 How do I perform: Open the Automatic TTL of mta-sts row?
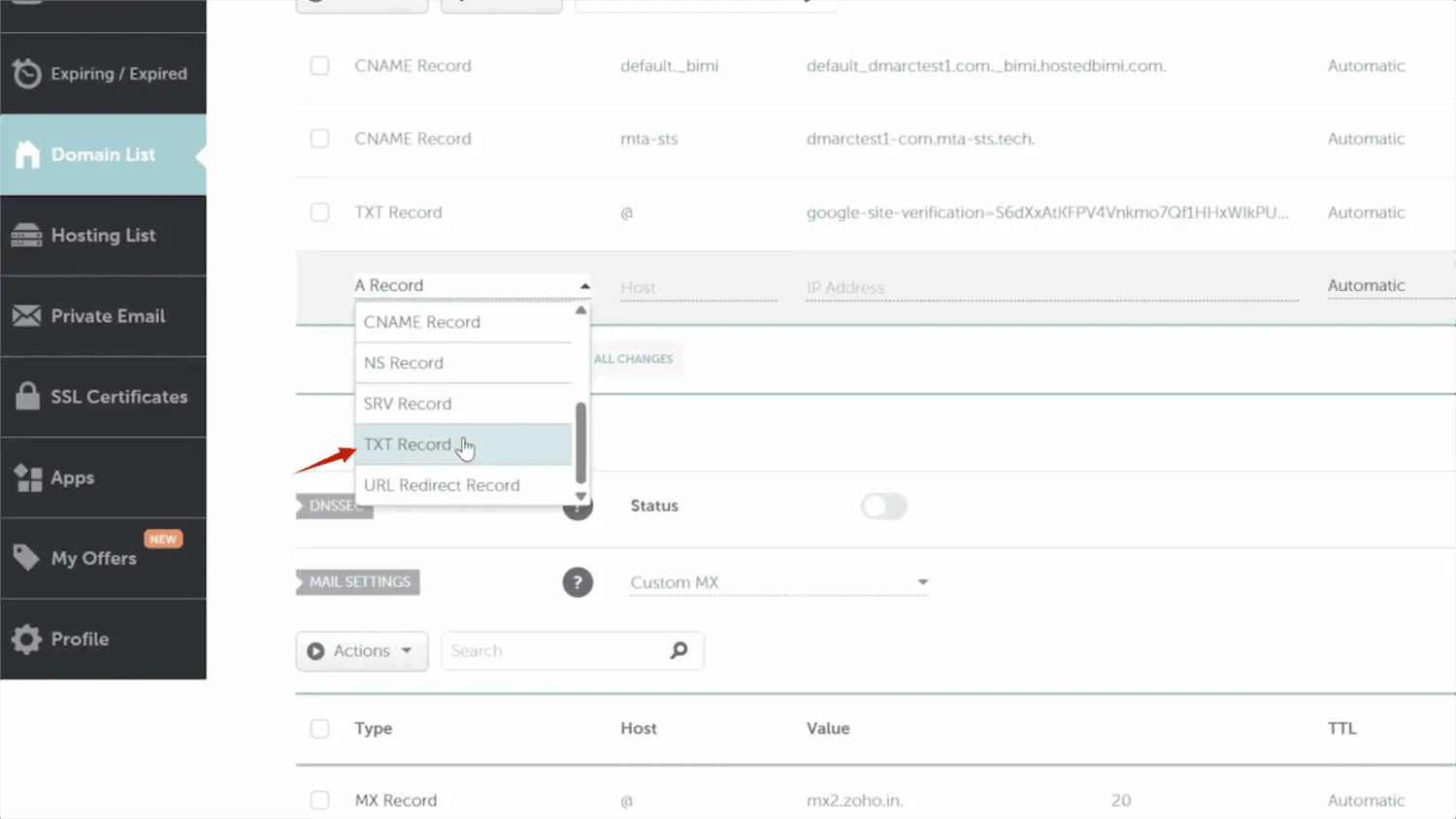[1366, 139]
